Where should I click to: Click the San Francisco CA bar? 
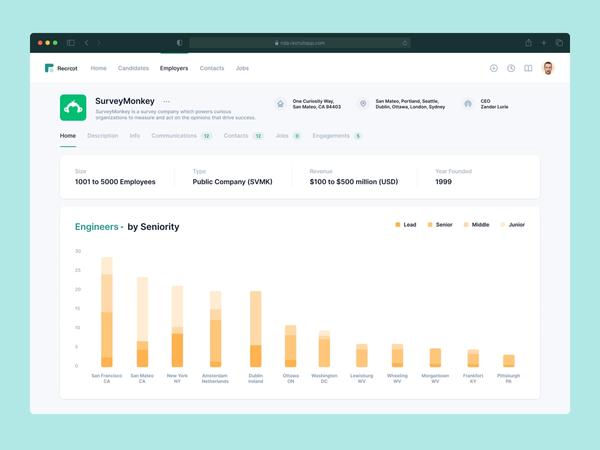click(107, 312)
